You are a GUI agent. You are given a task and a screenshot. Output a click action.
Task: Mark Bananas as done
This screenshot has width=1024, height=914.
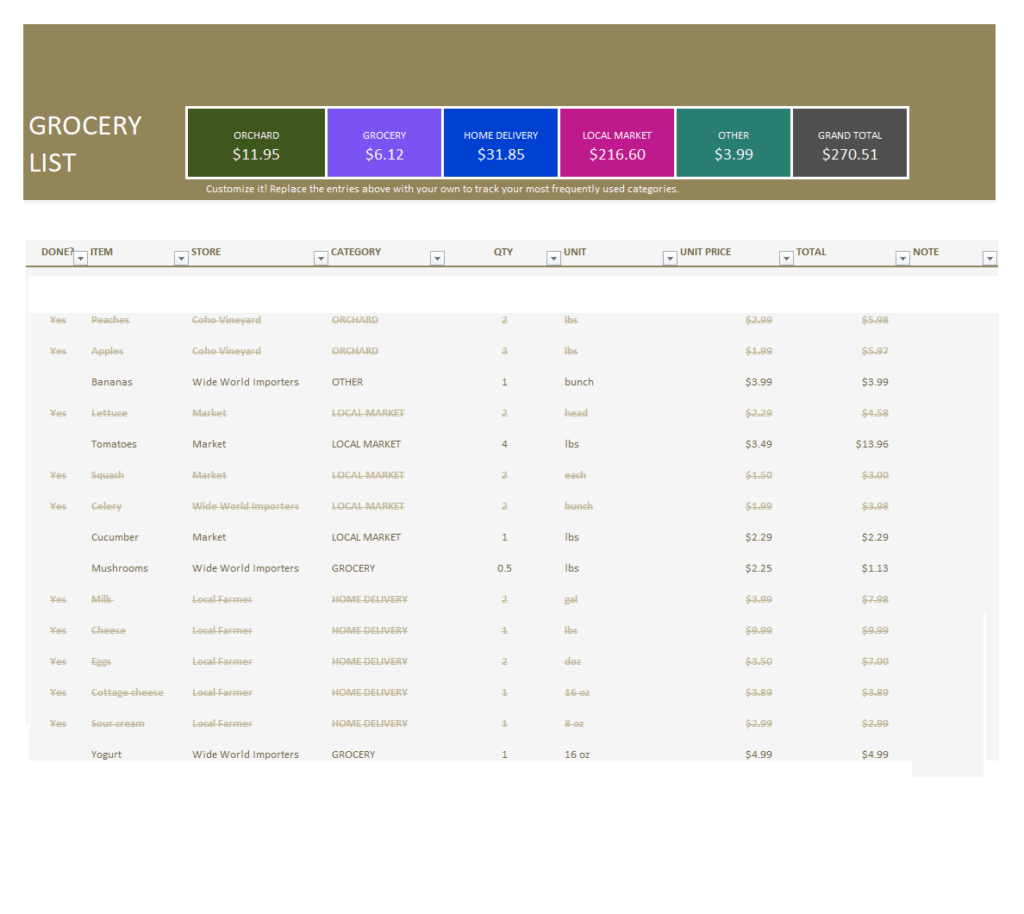point(57,381)
